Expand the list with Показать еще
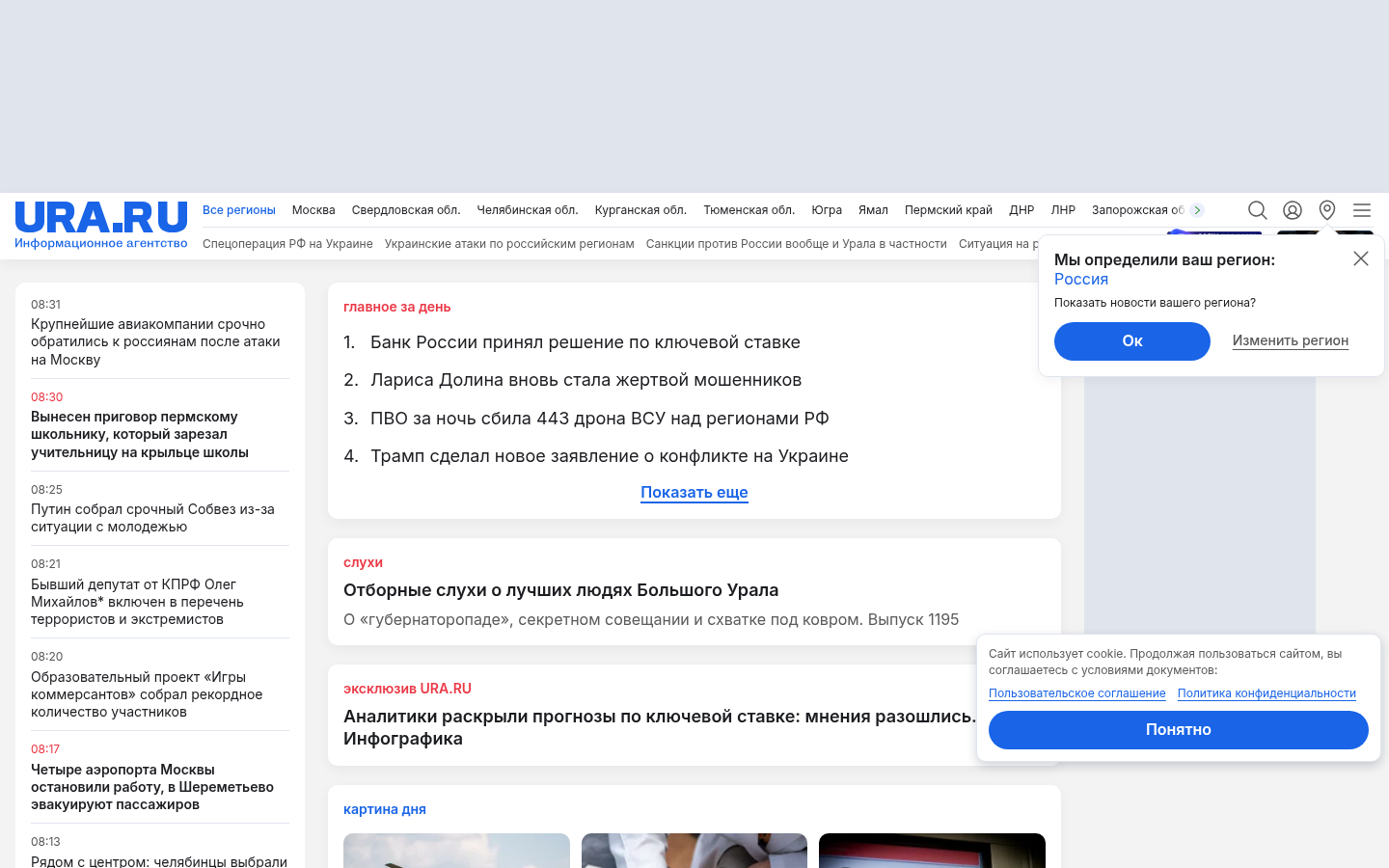This screenshot has height=868, width=1389. [694, 493]
